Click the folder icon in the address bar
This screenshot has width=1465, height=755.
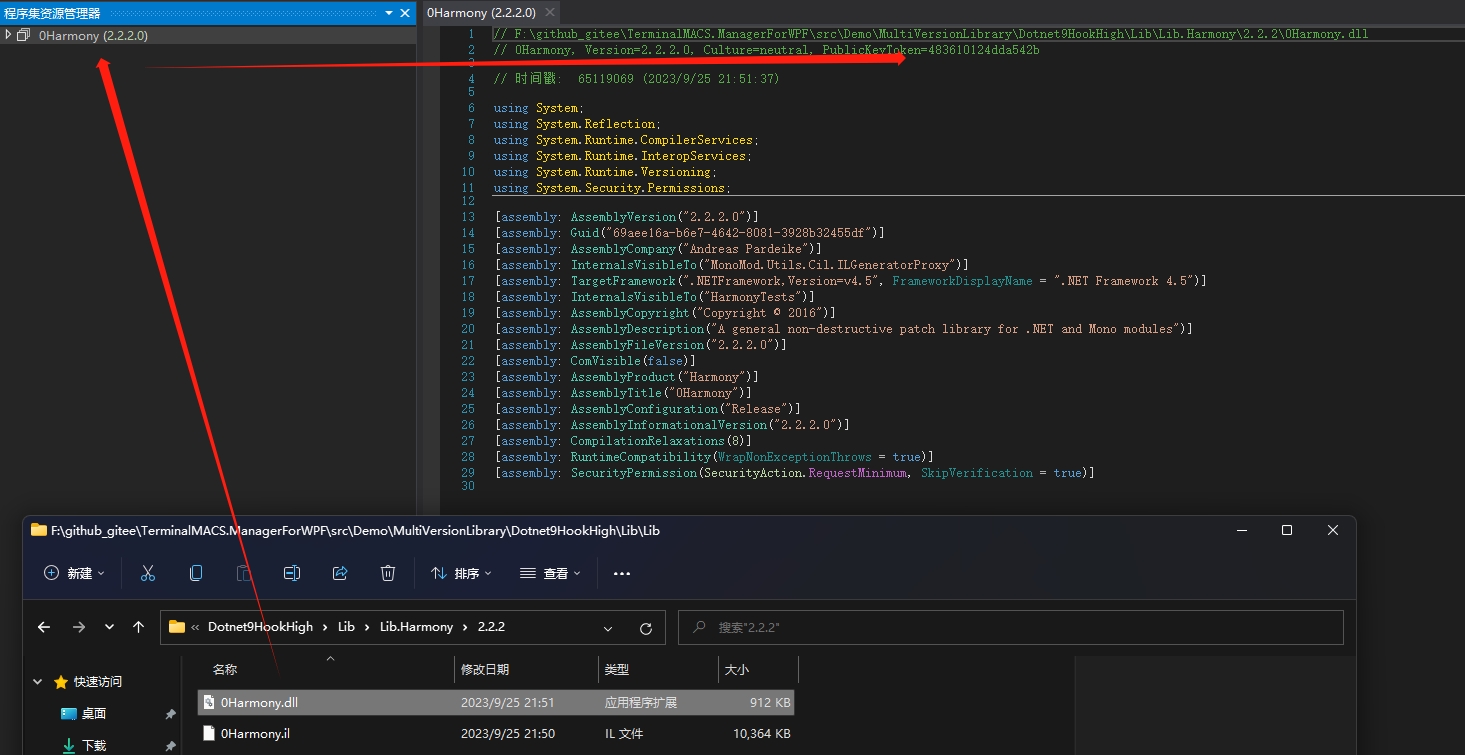coord(177,627)
